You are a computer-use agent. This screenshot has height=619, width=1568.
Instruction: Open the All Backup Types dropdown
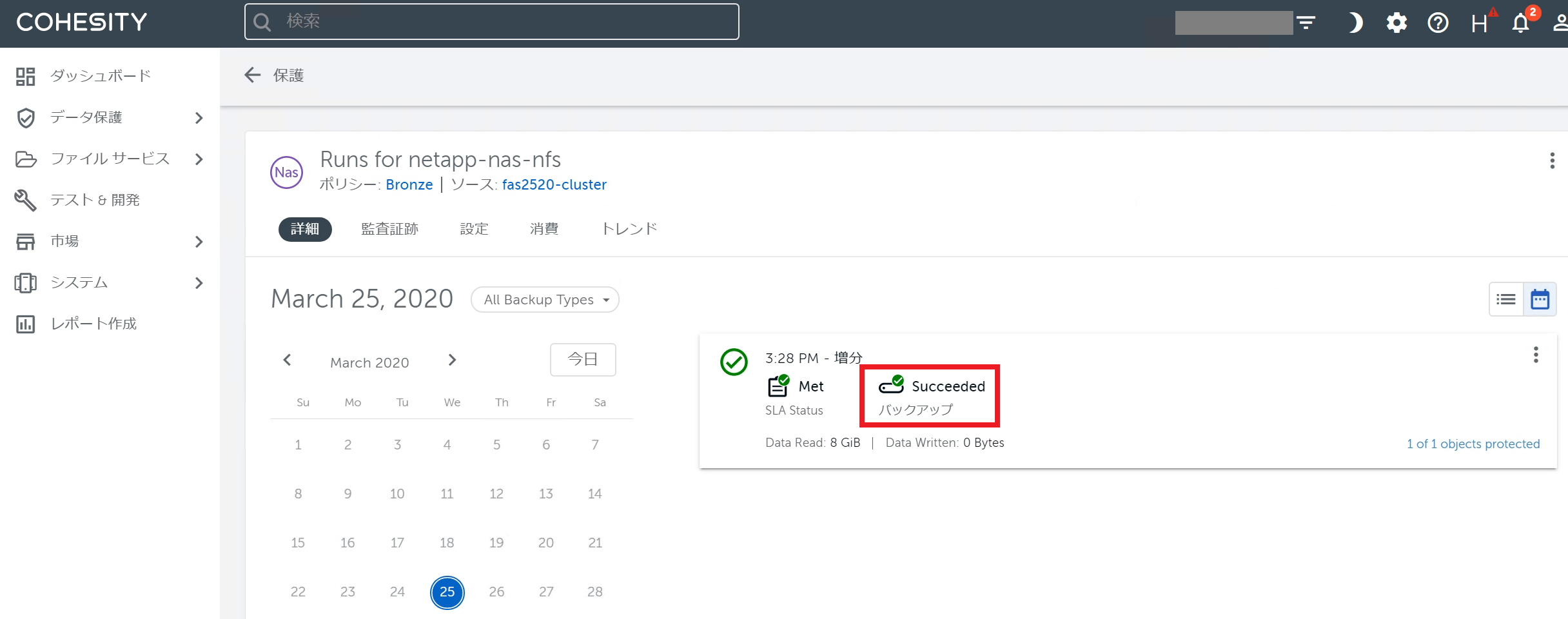coord(545,300)
